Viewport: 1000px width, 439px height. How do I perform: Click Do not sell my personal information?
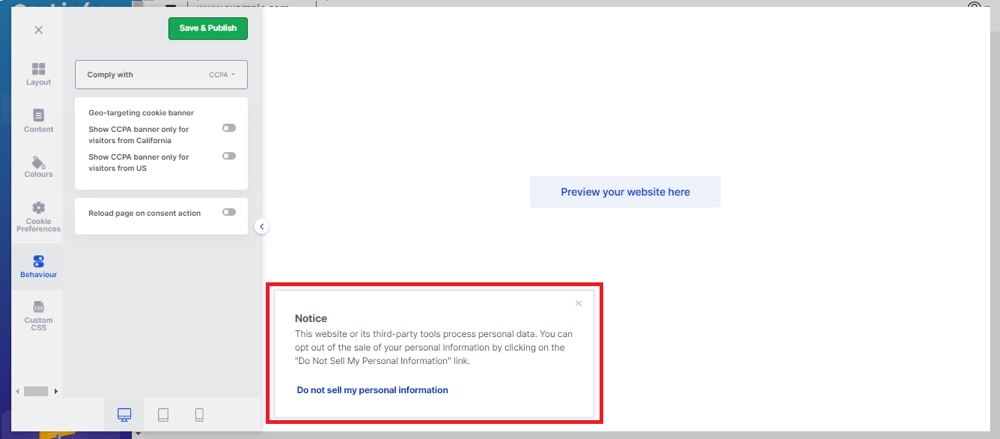point(372,390)
